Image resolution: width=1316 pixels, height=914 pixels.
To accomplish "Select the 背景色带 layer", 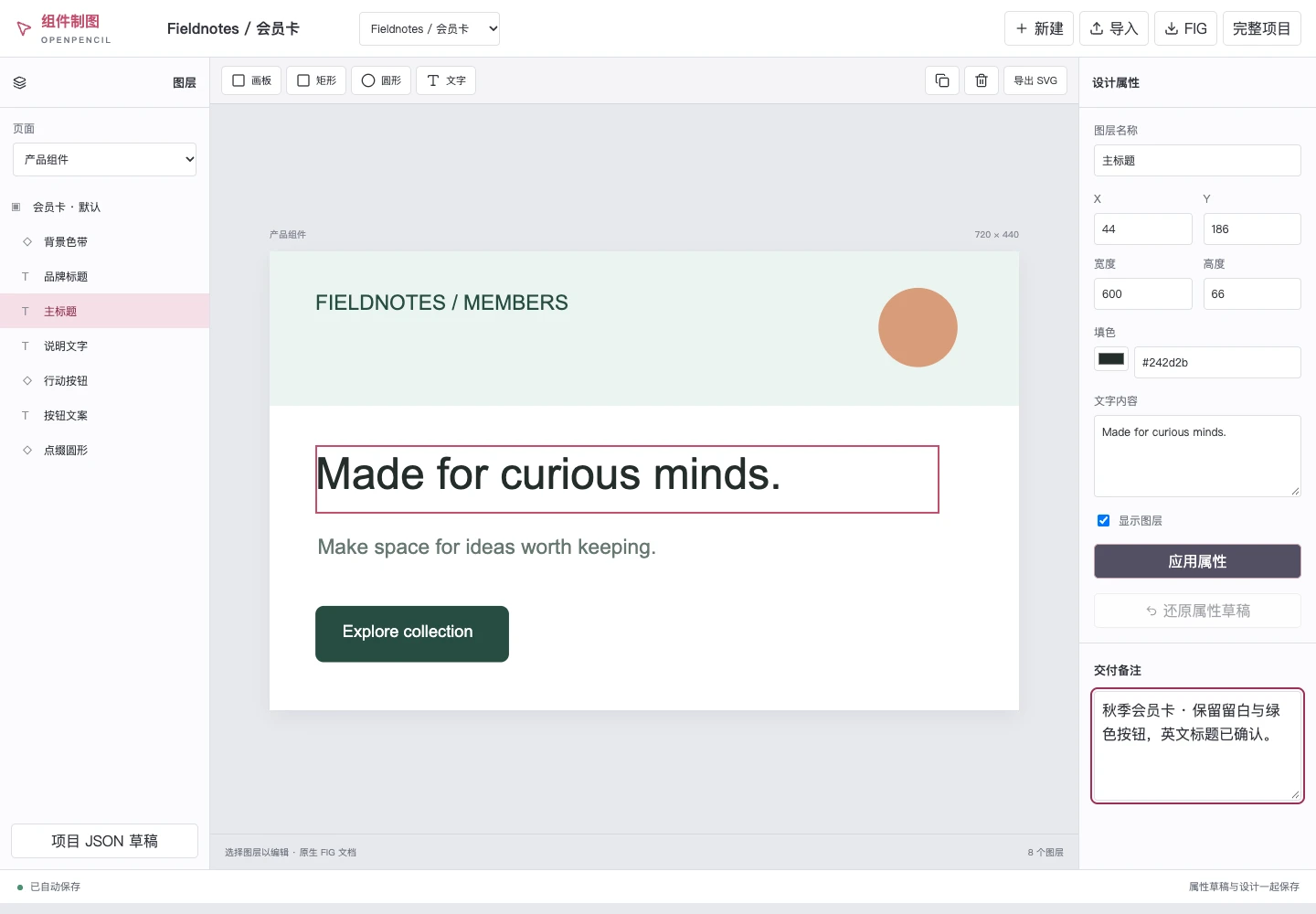I will 104,241.
